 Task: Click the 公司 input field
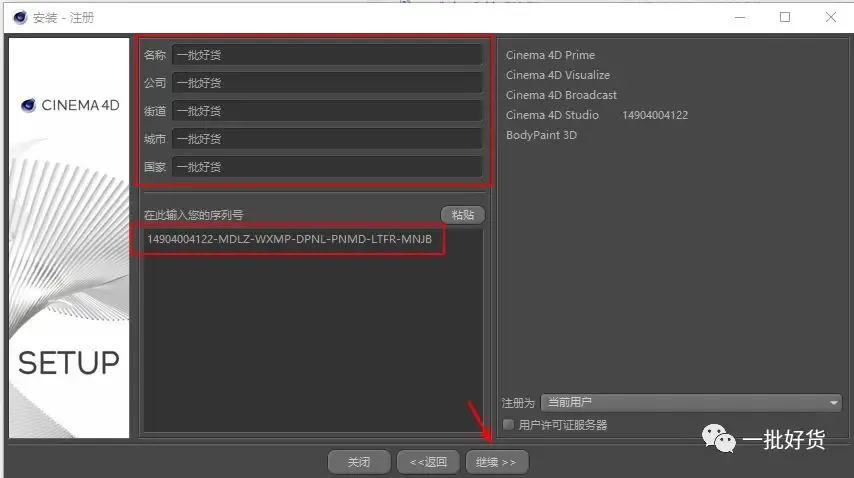[327, 83]
